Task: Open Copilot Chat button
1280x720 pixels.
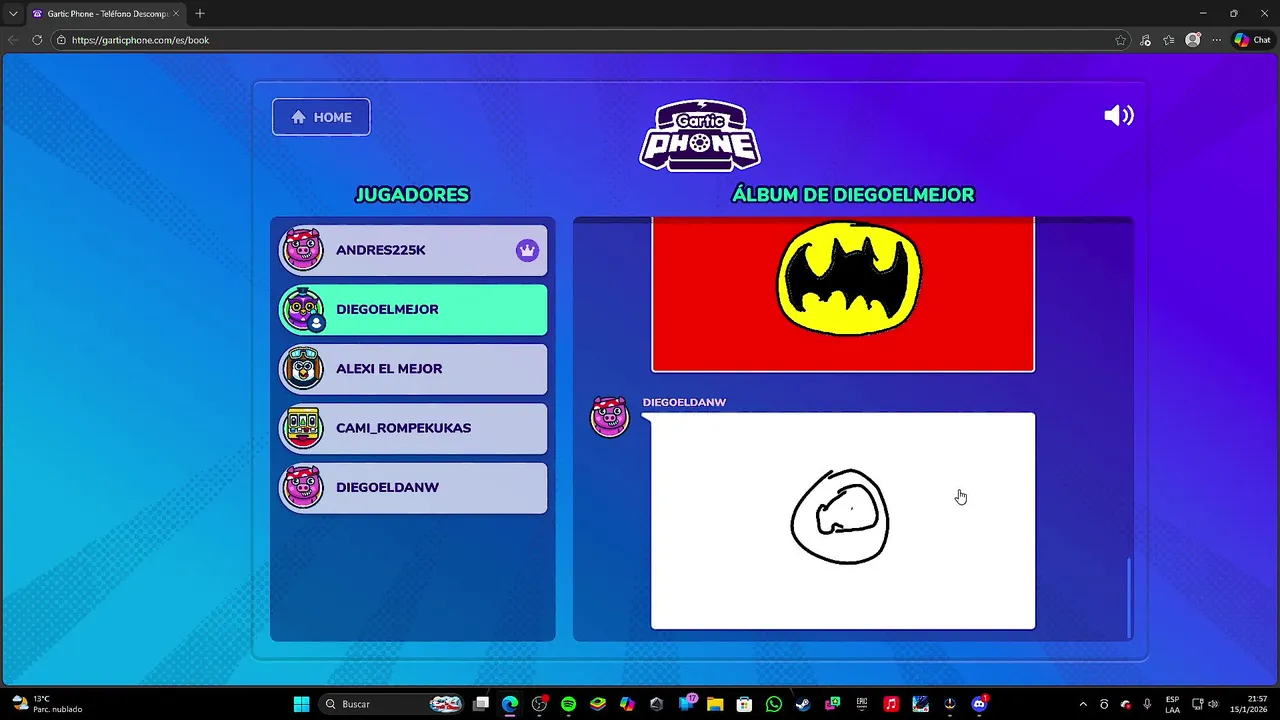Action: pyautogui.click(x=1252, y=40)
